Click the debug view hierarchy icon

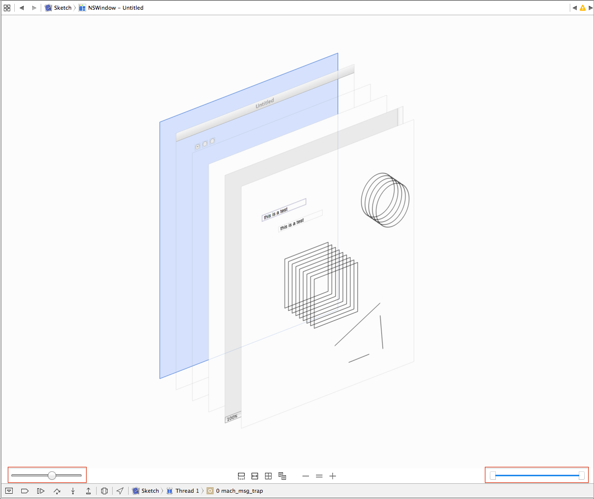tap(104, 491)
